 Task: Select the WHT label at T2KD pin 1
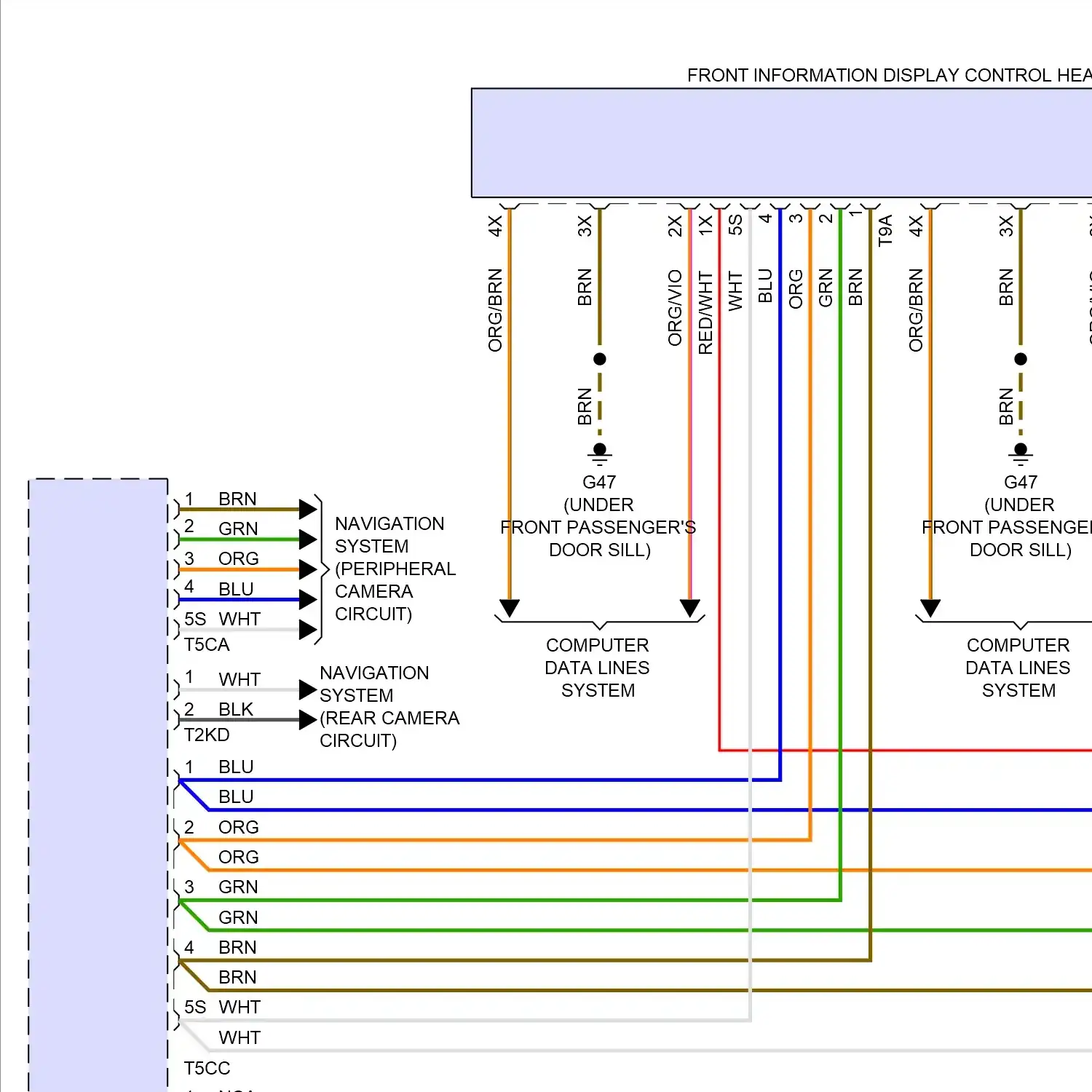tap(240, 679)
